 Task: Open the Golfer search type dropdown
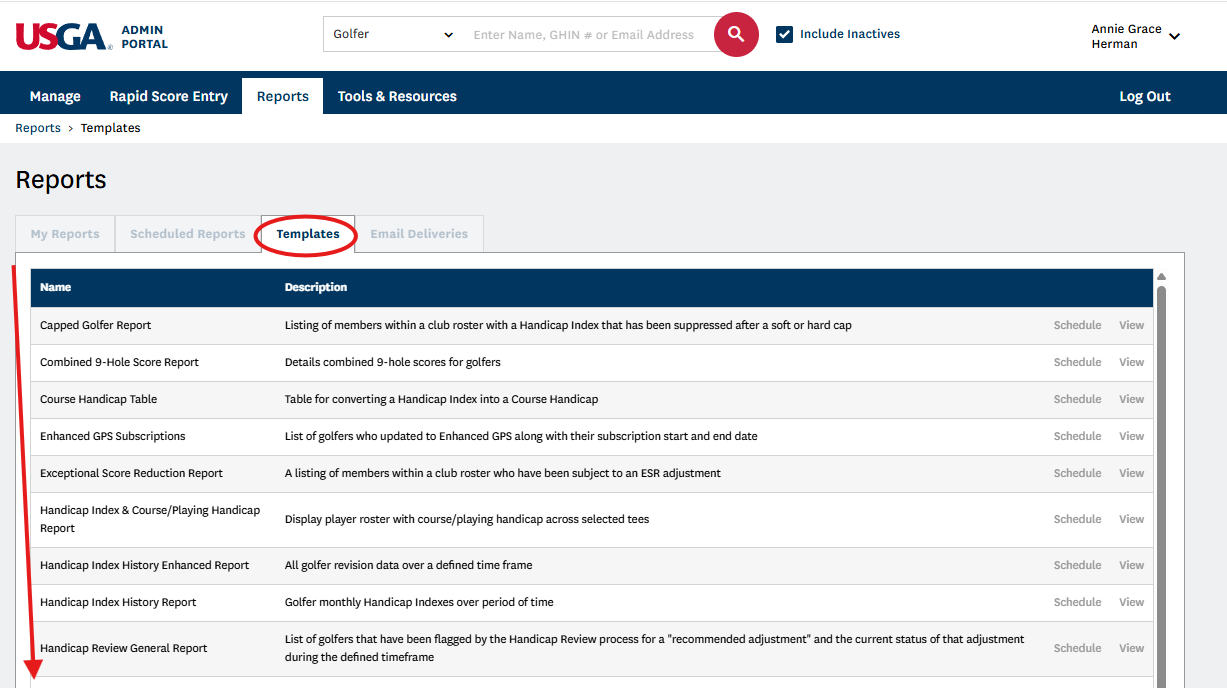[392, 34]
